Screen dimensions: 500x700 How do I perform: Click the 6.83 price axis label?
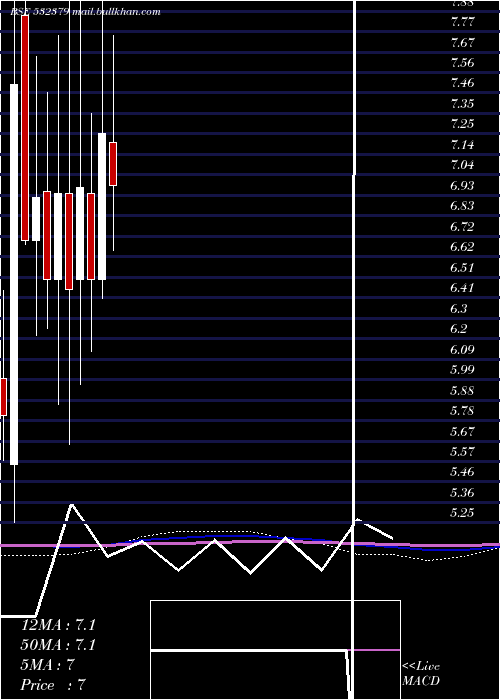click(462, 206)
